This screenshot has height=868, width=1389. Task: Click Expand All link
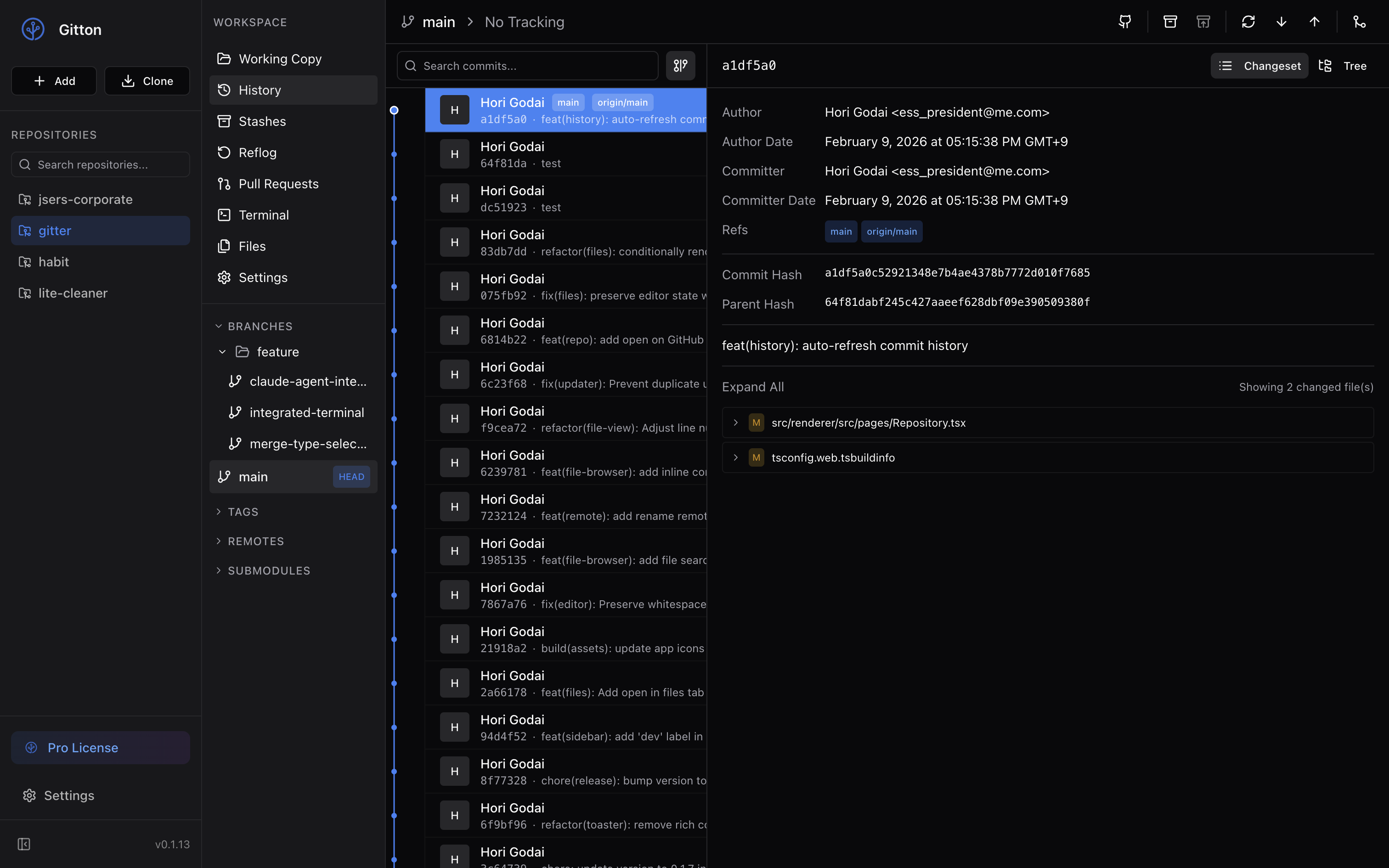pos(752,387)
